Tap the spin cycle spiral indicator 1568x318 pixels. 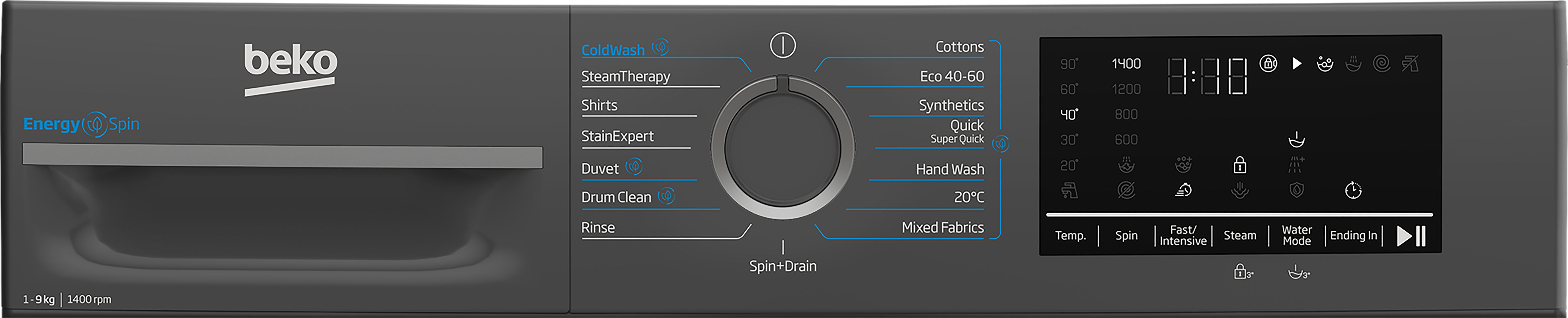pos(1381,63)
